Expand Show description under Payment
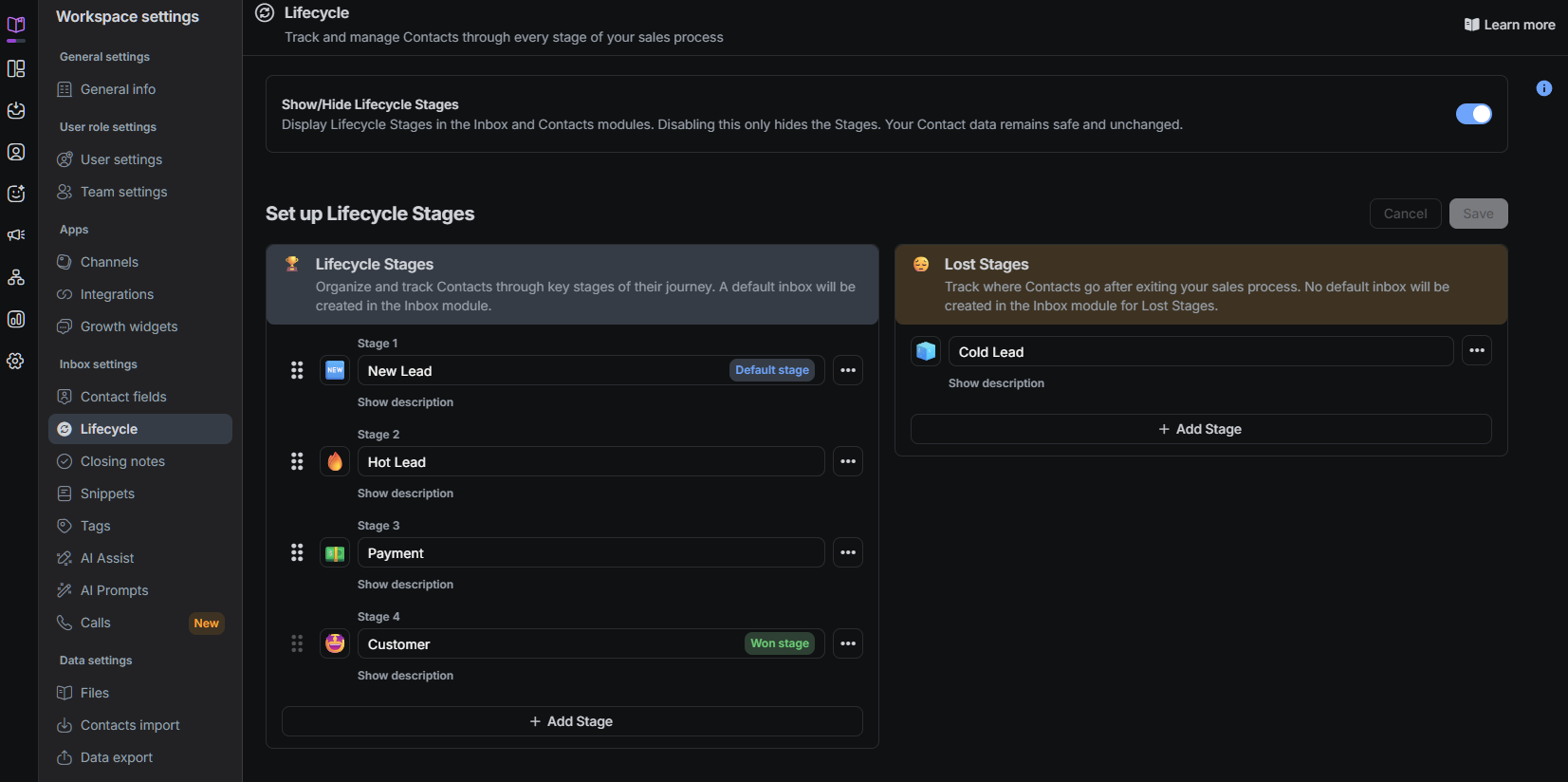Image resolution: width=1568 pixels, height=782 pixels. pyautogui.click(x=405, y=585)
